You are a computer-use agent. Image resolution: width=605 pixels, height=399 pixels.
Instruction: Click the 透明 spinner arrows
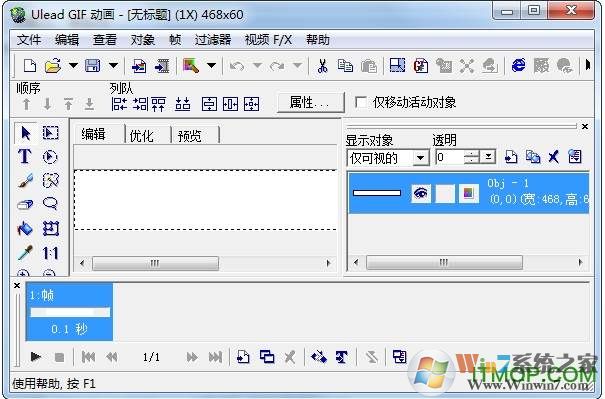pos(471,157)
